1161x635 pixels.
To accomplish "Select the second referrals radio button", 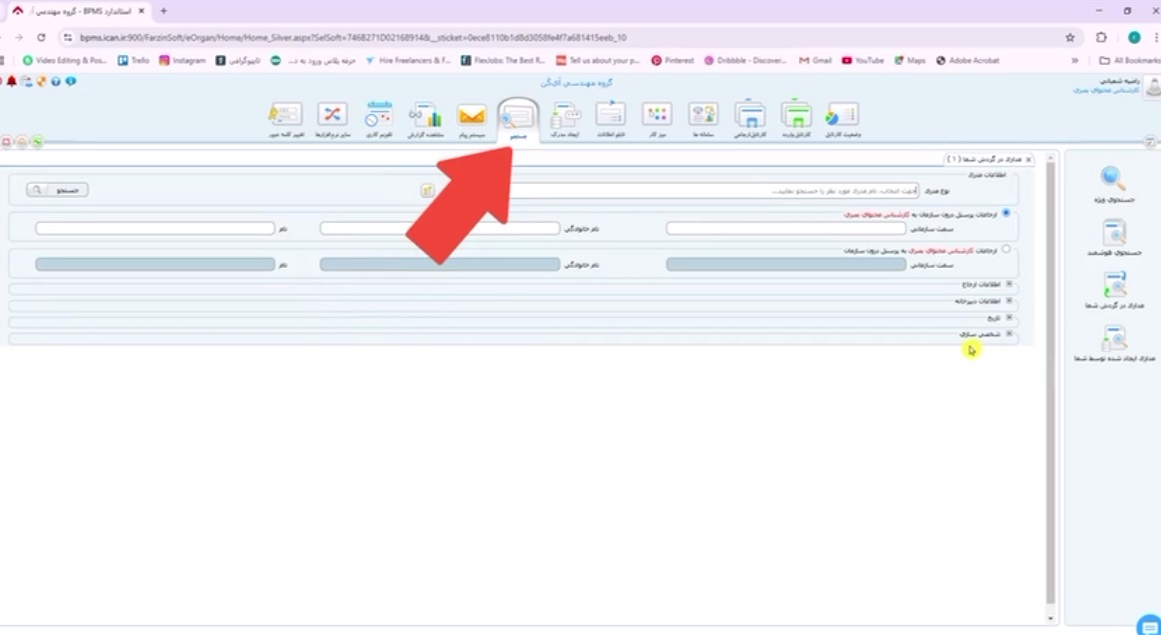I will pyautogui.click(x=1006, y=250).
